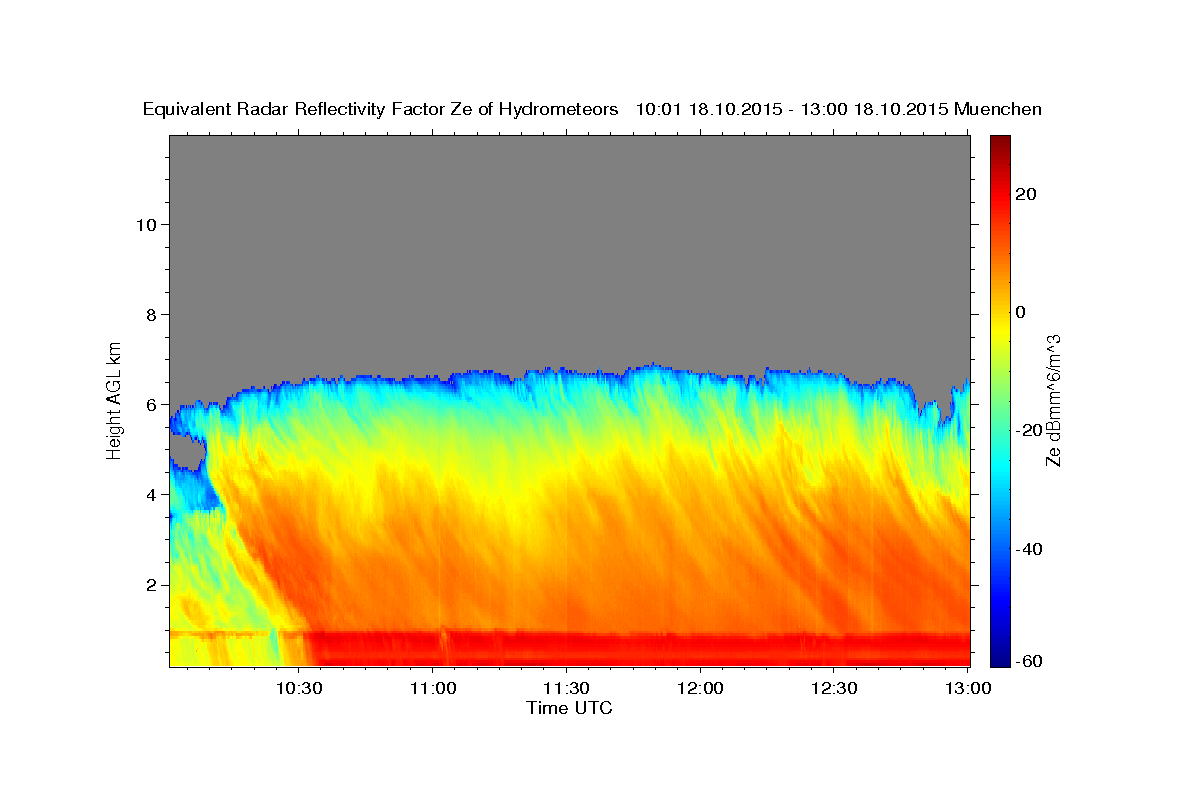Click the gray no-data area above clouds
Viewport: 1200px width, 800px height.
(x=570, y=250)
